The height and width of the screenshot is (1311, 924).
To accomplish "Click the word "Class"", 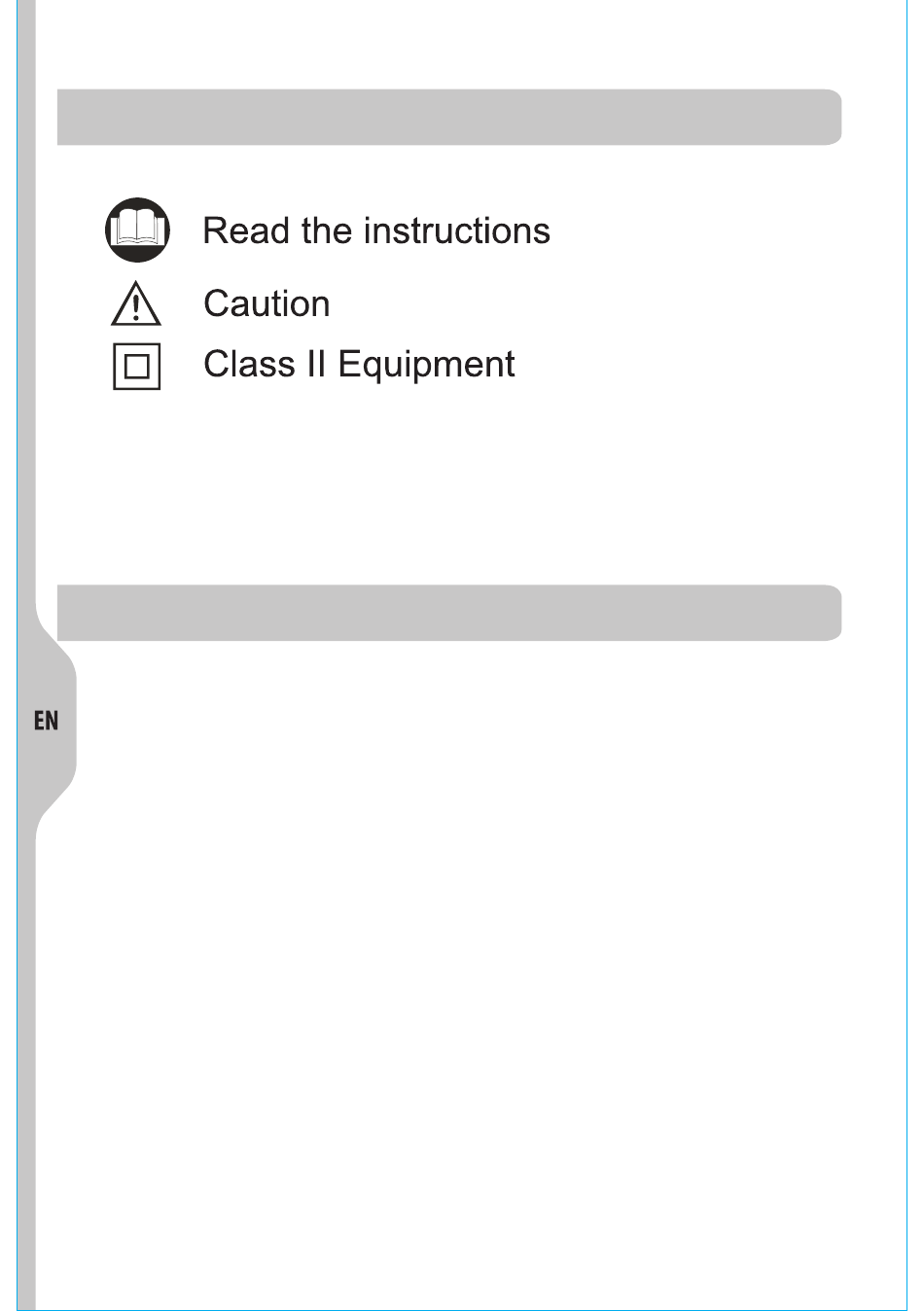I will pos(249,364).
